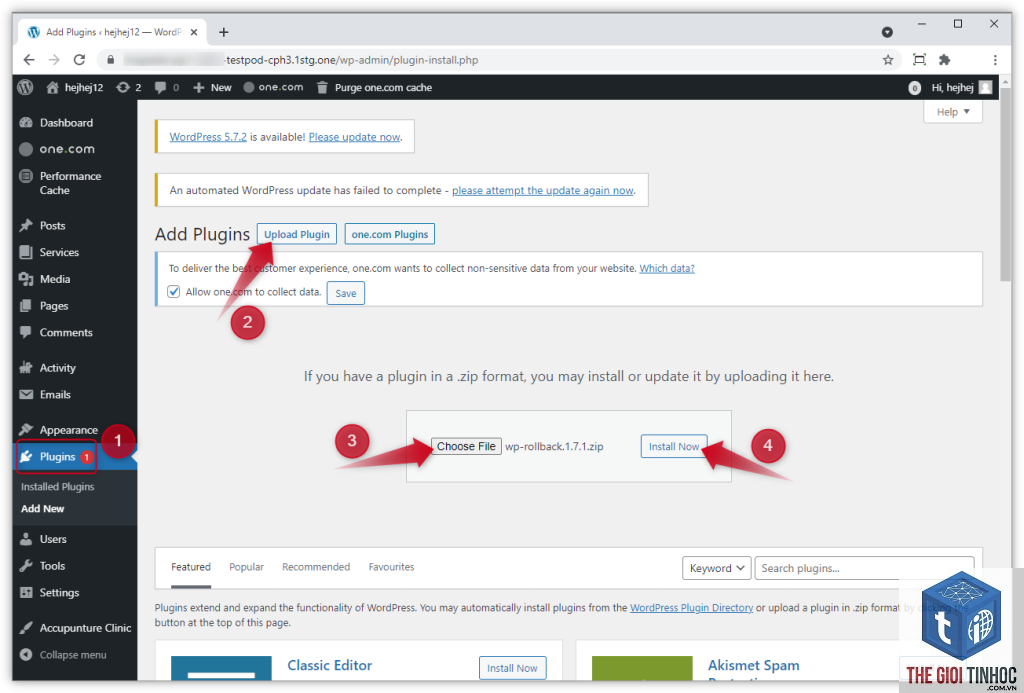This screenshot has width=1024, height=693.
Task: Reload the page with refresh icon
Action: (x=79, y=59)
